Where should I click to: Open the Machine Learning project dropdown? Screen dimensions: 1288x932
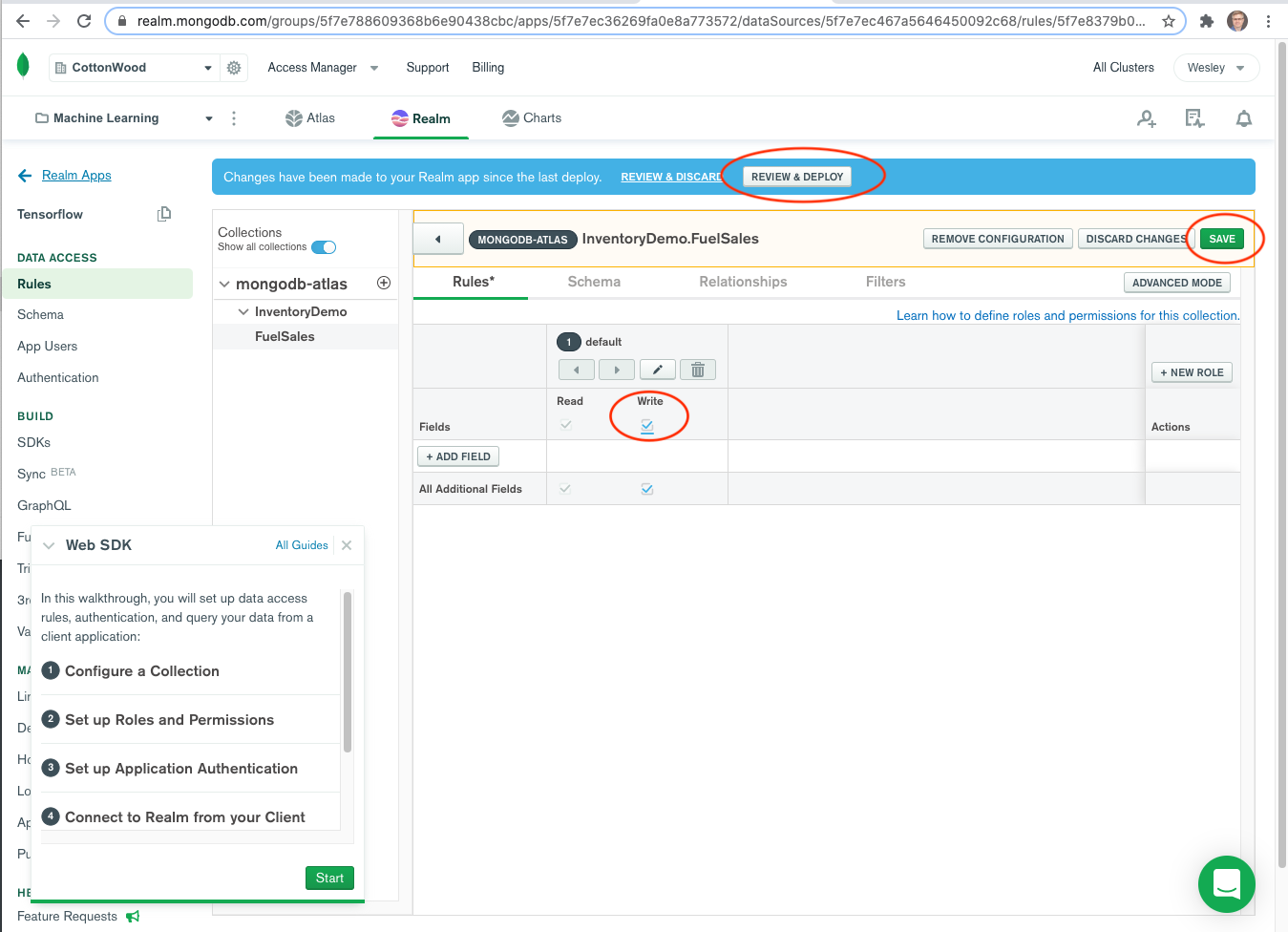click(124, 118)
